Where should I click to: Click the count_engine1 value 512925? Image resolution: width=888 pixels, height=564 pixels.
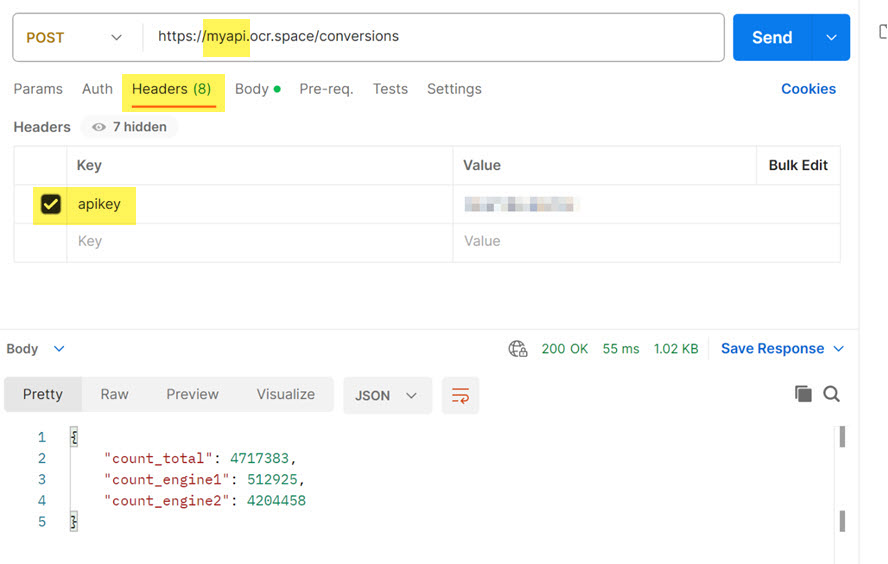(x=272, y=480)
